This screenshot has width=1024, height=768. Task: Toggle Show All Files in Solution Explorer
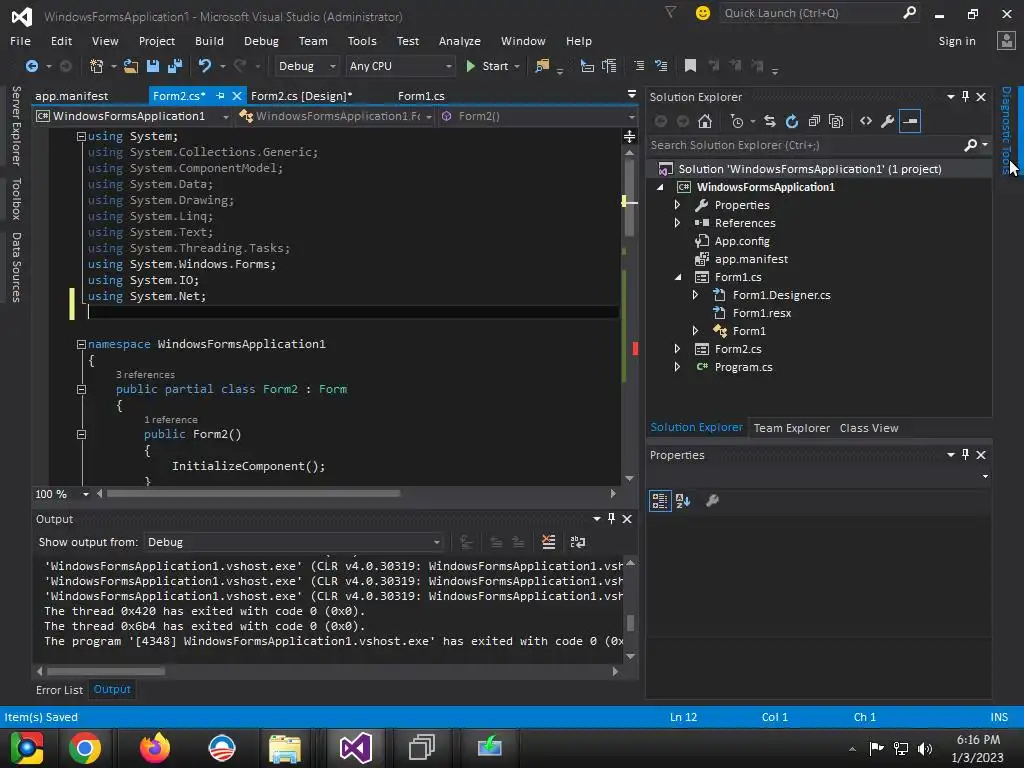836,121
